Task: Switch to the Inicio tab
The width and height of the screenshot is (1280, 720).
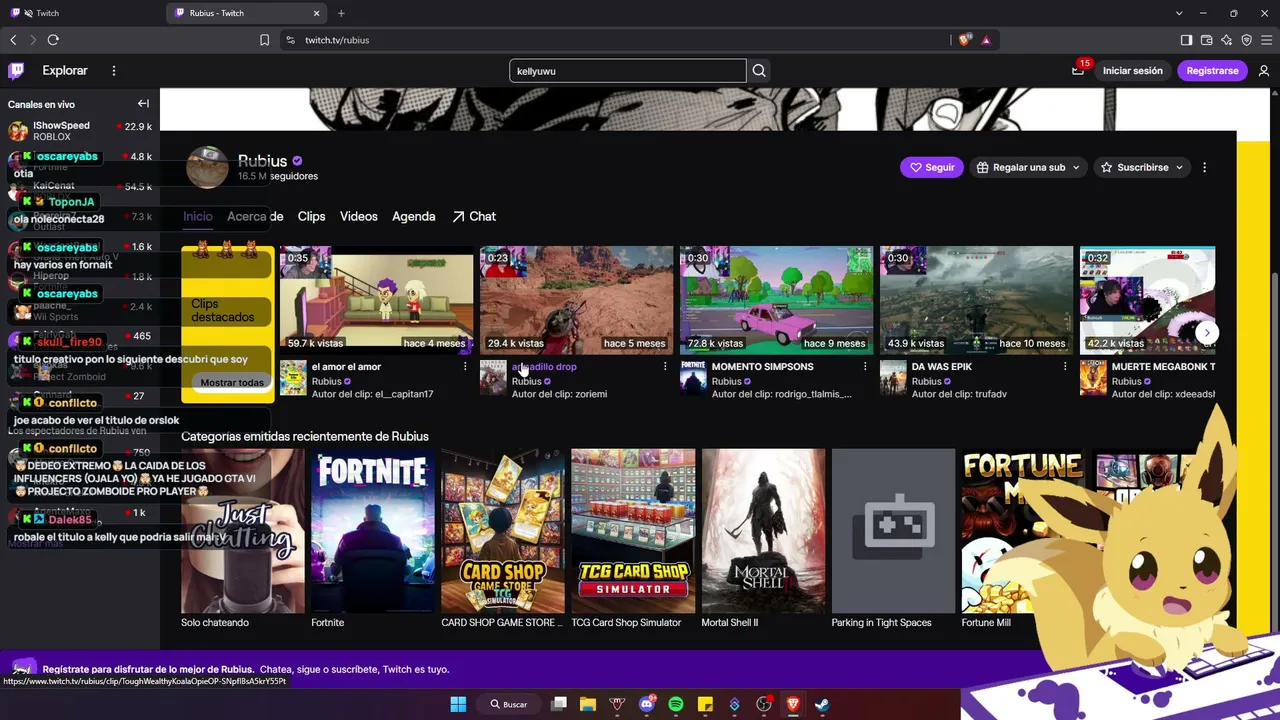Action: 198,217
